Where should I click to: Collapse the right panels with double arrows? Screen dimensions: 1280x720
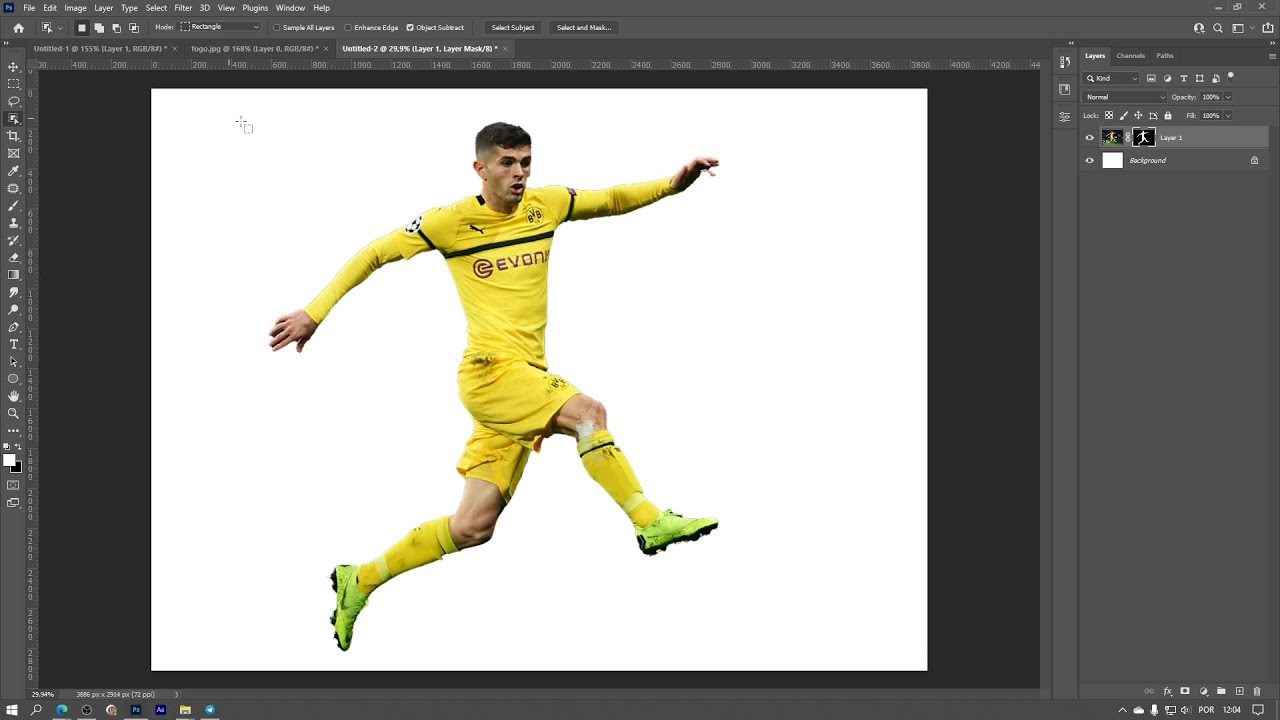coord(1273,43)
